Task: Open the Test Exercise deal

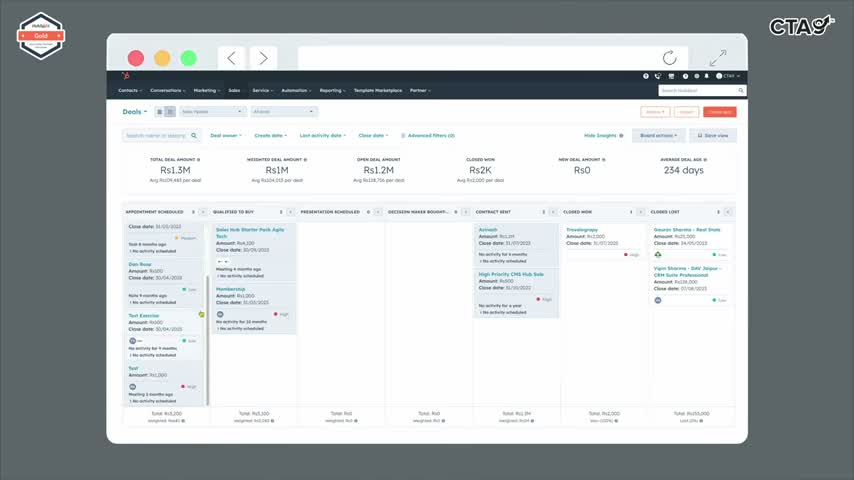Action: (x=144, y=315)
